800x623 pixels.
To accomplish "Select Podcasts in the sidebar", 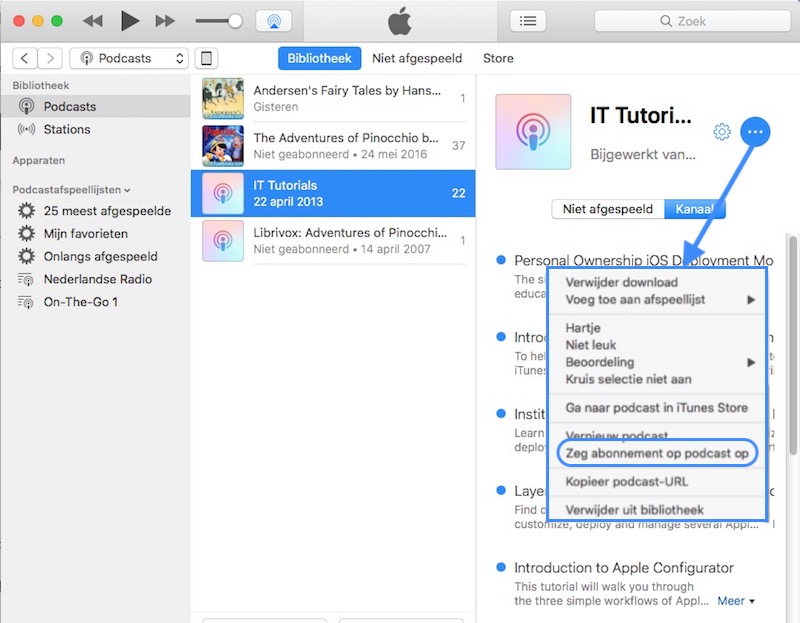I will point(95,106).
